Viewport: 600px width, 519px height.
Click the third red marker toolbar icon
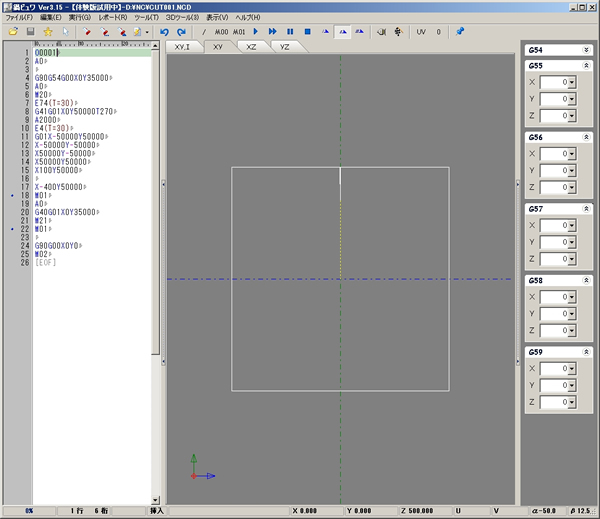122,32
